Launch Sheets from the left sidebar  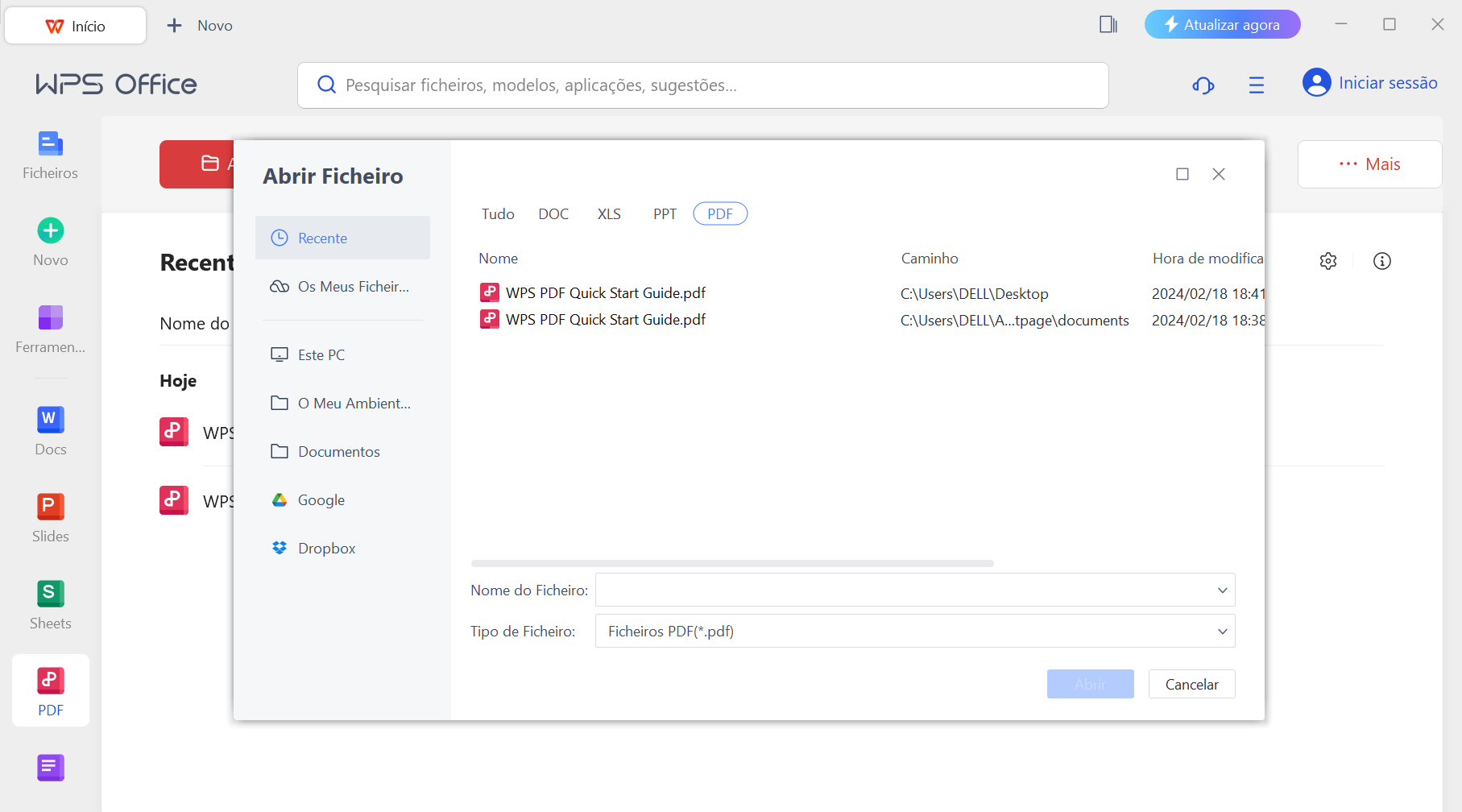pyautogui.click(x=50, y=606)
